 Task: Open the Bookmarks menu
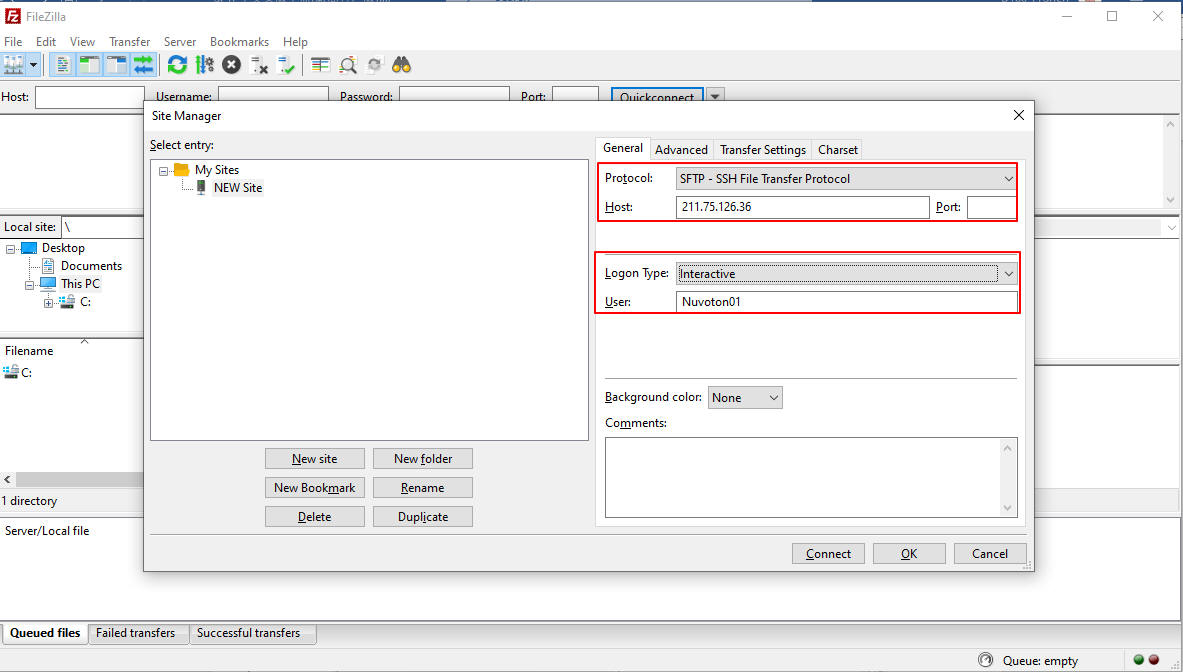click(239, 42)
